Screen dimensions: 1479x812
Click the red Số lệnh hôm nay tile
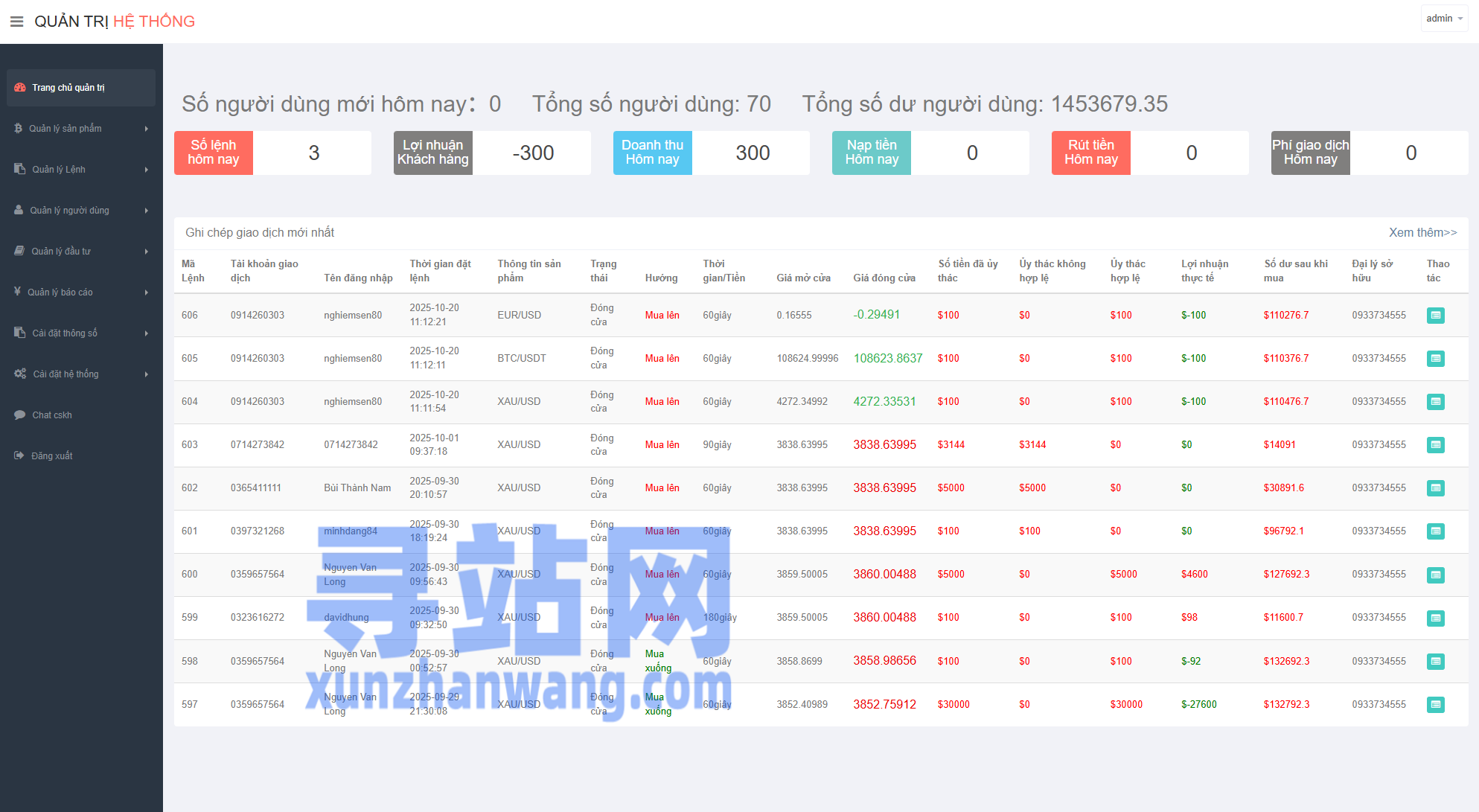coord(214,153)
